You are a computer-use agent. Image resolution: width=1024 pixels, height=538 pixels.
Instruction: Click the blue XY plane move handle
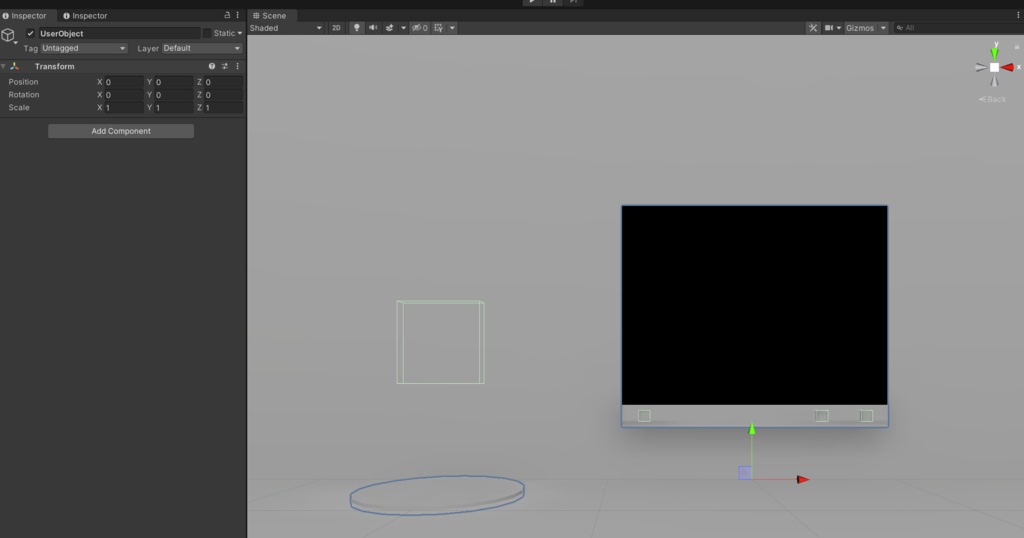point(744,473)
